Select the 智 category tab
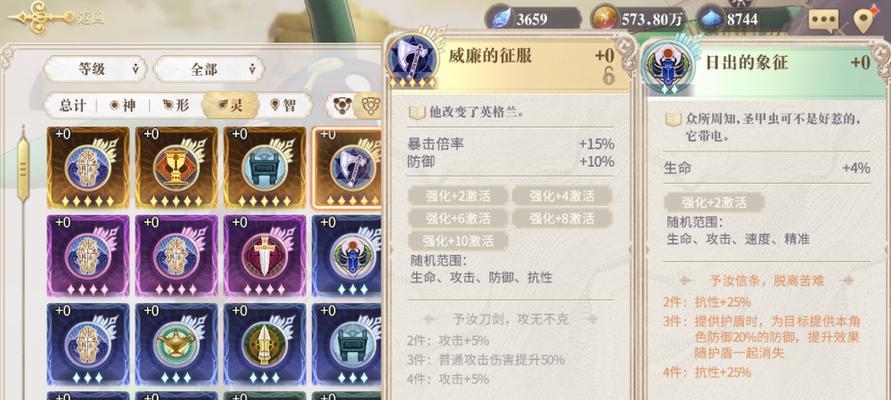The width and height of the screenshot is (891, 400). (283, 105)
